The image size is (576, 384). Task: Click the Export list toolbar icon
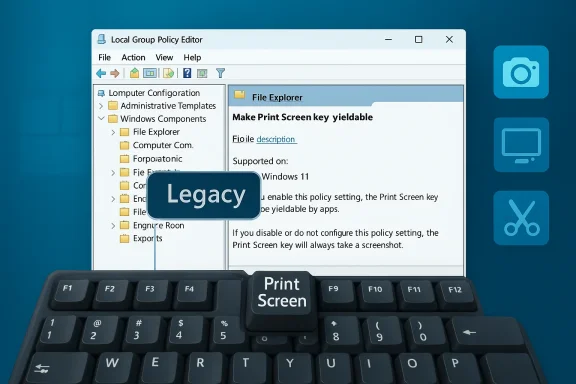click(x=168, y=73)
